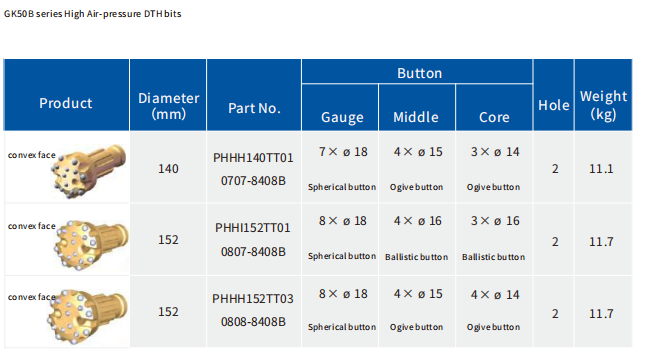Select part number PHHH152TT03 0808-8408B
Viewport: 645px width, 360px height.
point(253,310)
